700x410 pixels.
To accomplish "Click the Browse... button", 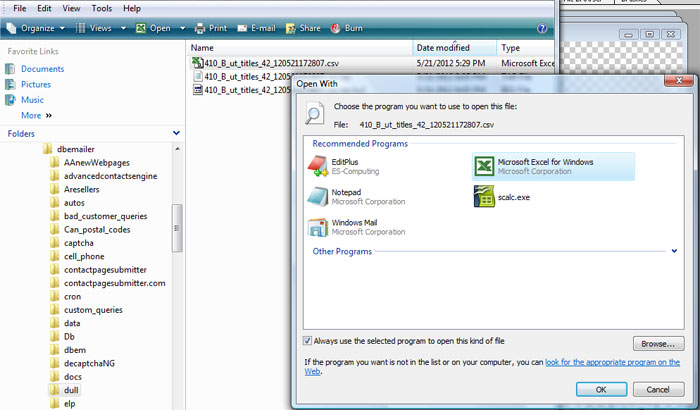I will click(658, 344).
